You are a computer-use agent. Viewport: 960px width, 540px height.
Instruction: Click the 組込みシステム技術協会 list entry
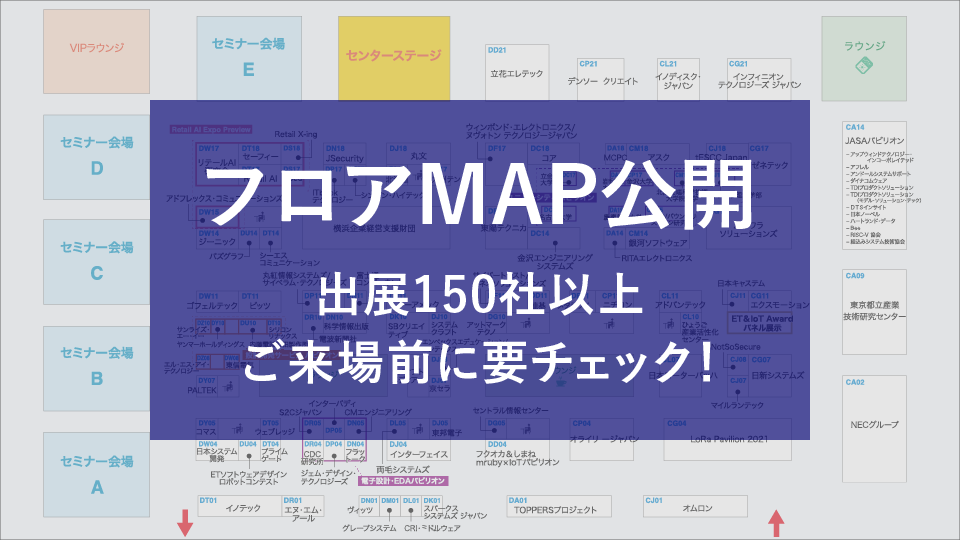point(876,242)
